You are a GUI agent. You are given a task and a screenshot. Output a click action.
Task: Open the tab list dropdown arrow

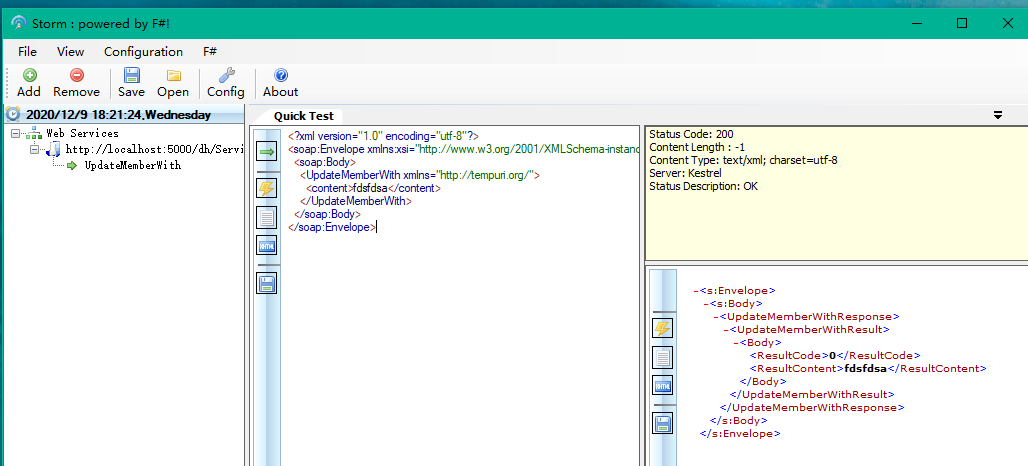tap(998, 115)
